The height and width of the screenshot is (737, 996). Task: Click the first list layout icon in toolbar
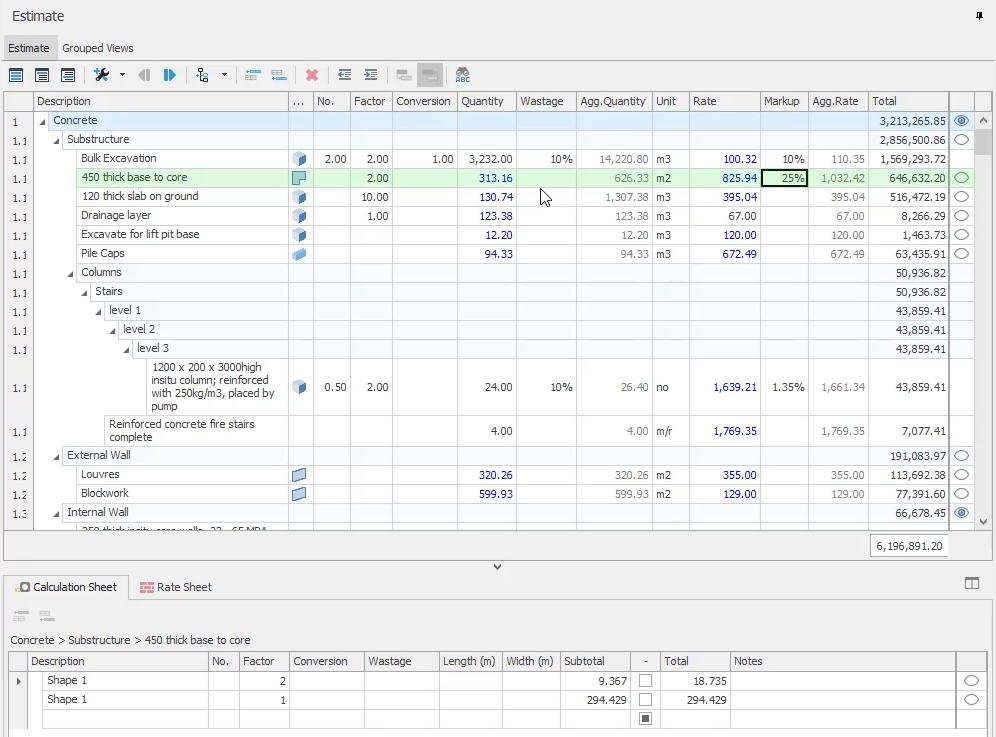coord(16,75)
